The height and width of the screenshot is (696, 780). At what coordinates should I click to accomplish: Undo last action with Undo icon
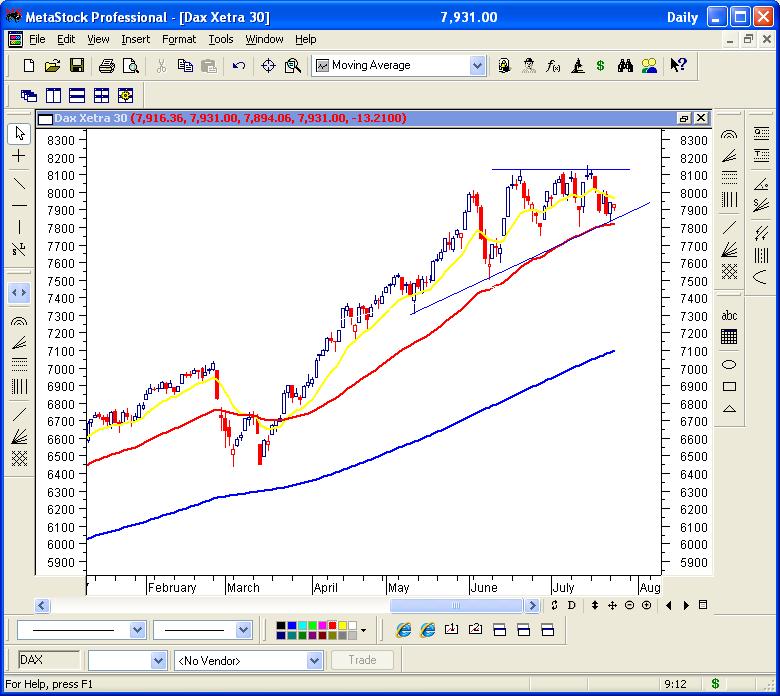pyautogui.click(x=239, y=65)
